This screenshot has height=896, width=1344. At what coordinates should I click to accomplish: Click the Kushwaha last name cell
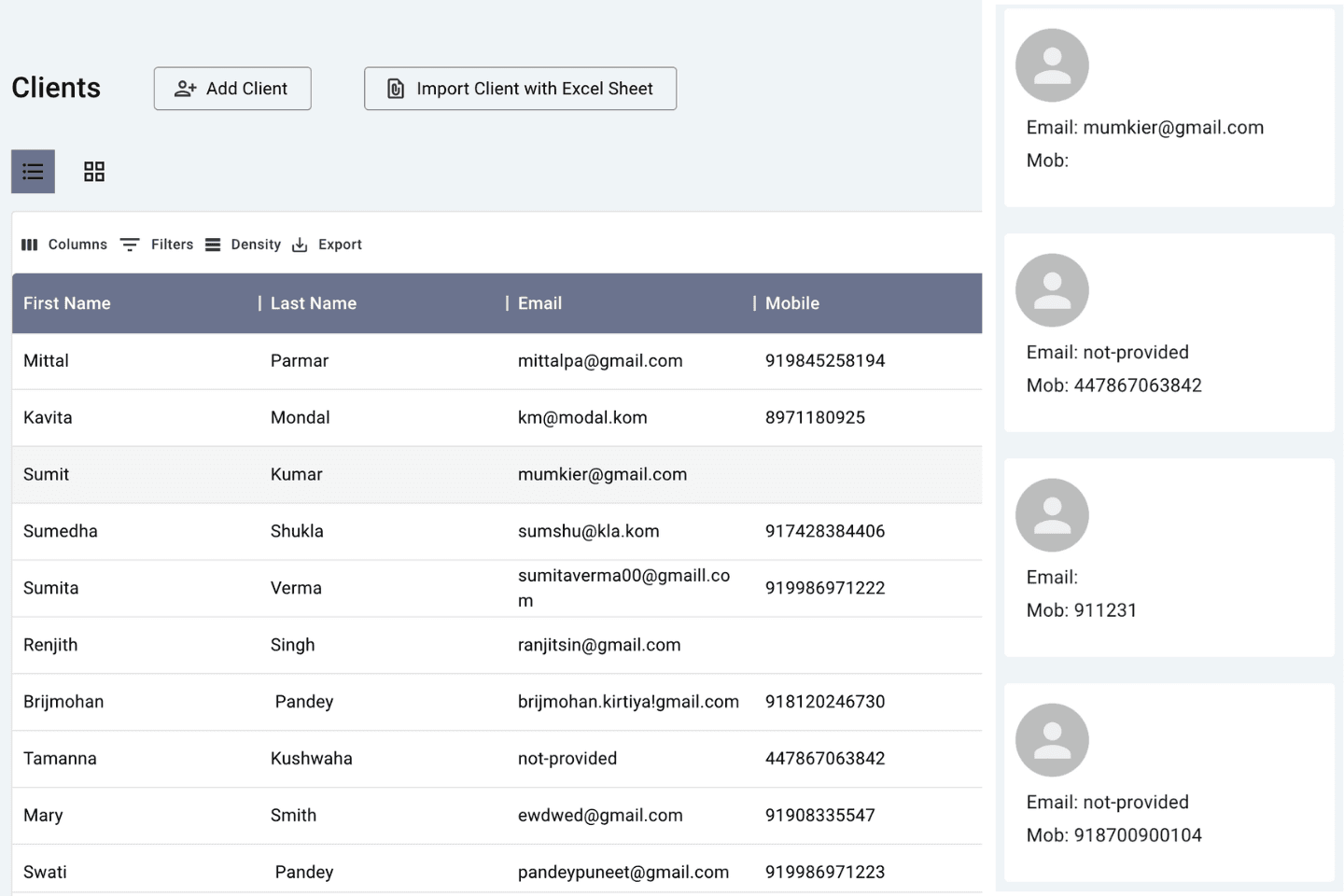click(312, 760)
